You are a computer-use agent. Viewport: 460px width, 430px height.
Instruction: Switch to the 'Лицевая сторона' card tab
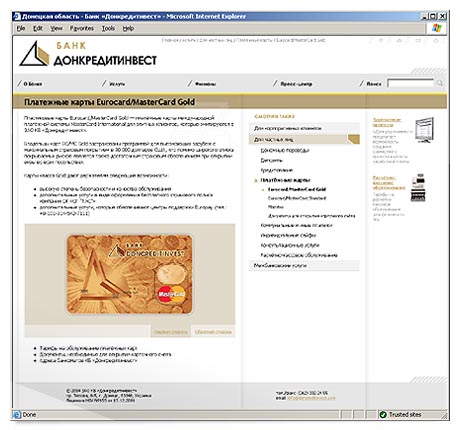[170, 332]
